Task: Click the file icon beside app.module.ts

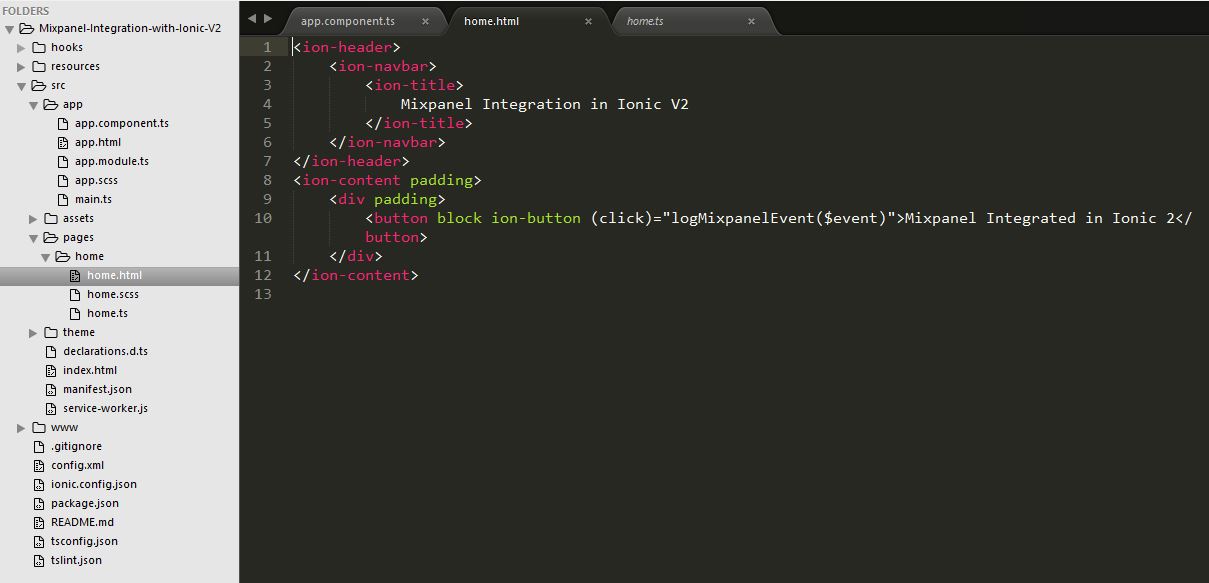Action: coord(62,161)
